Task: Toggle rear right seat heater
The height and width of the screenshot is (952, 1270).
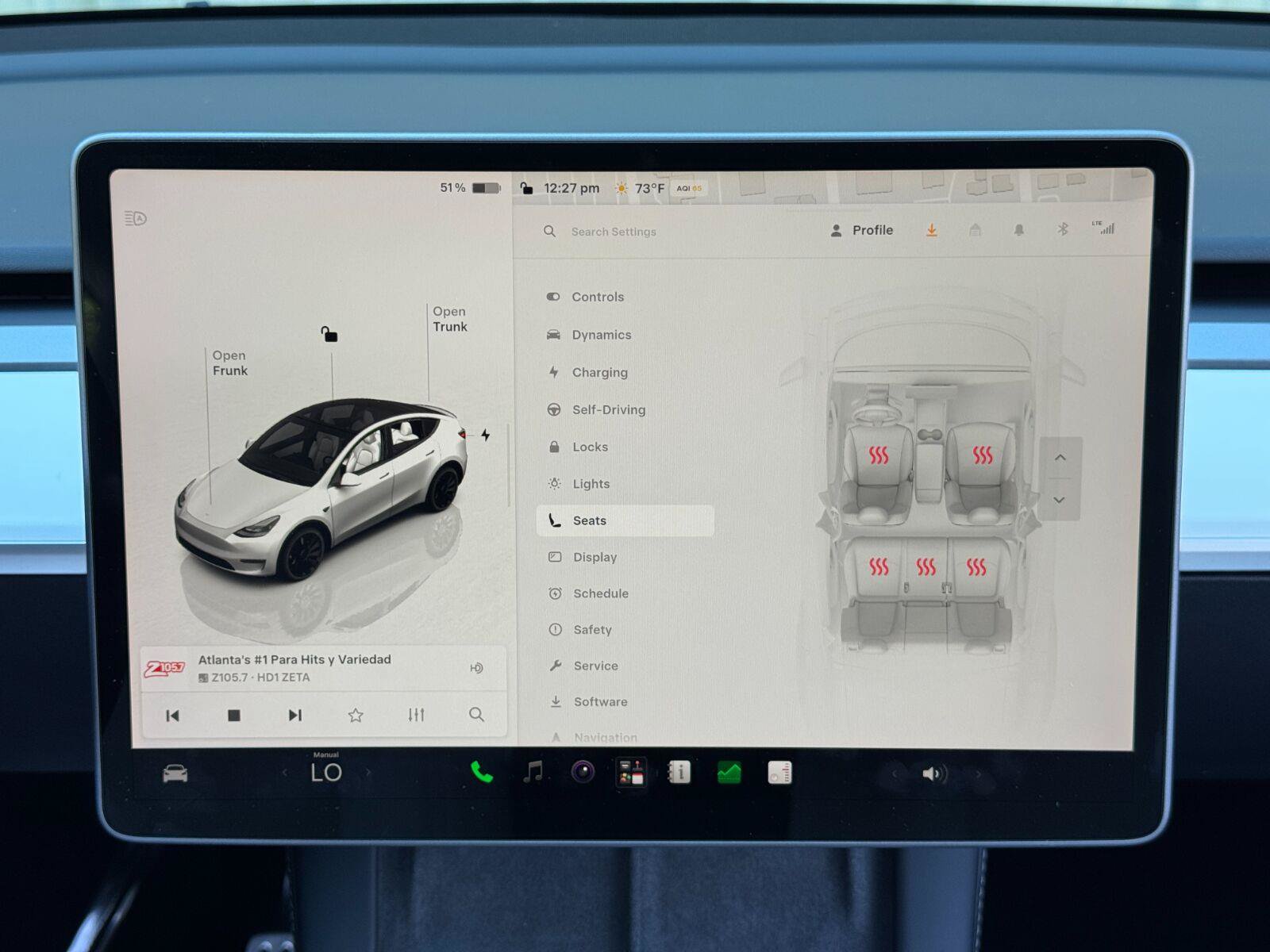Action: 976,566
